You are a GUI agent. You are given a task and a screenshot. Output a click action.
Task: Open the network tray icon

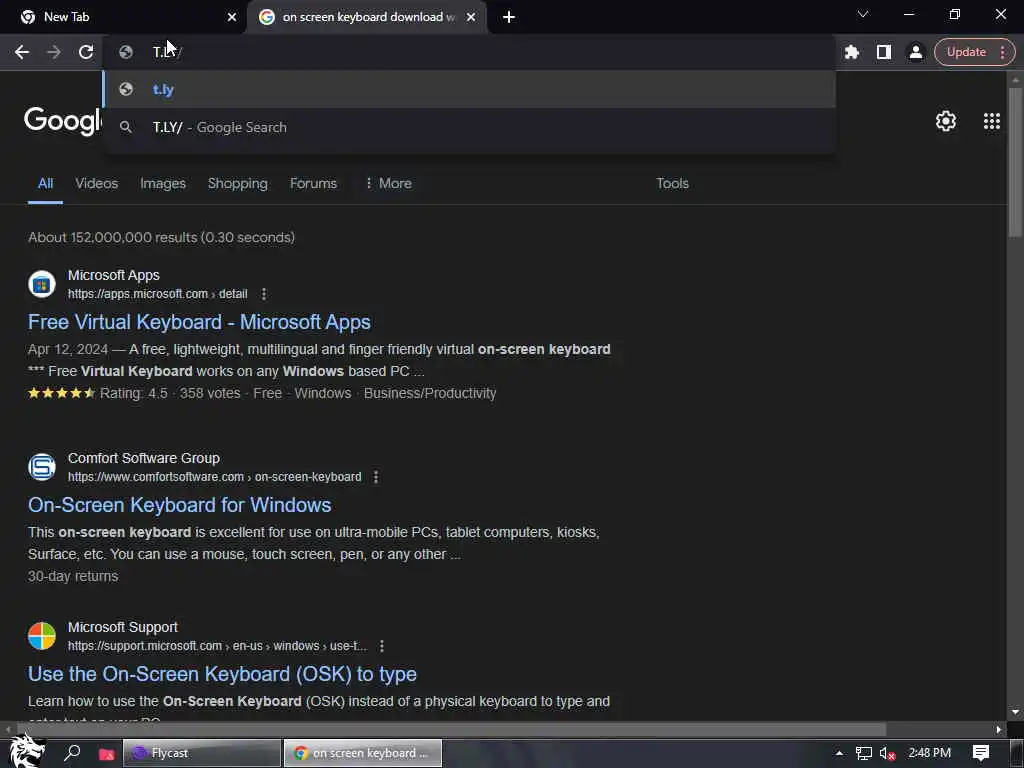pyautogui.click(x=863, y=754)
